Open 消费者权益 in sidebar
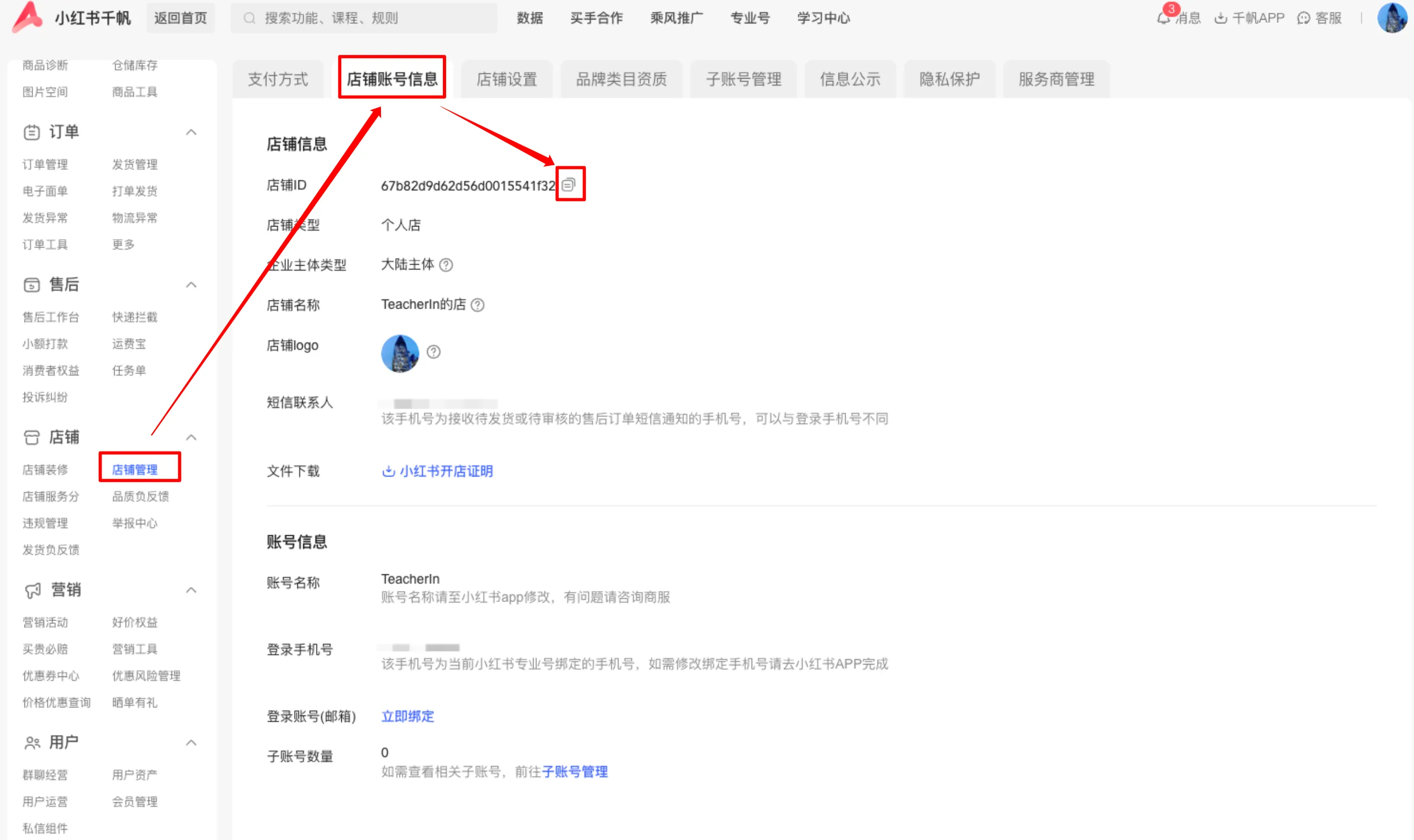This screenshot has width=1414, height=840. coord(51,370)
